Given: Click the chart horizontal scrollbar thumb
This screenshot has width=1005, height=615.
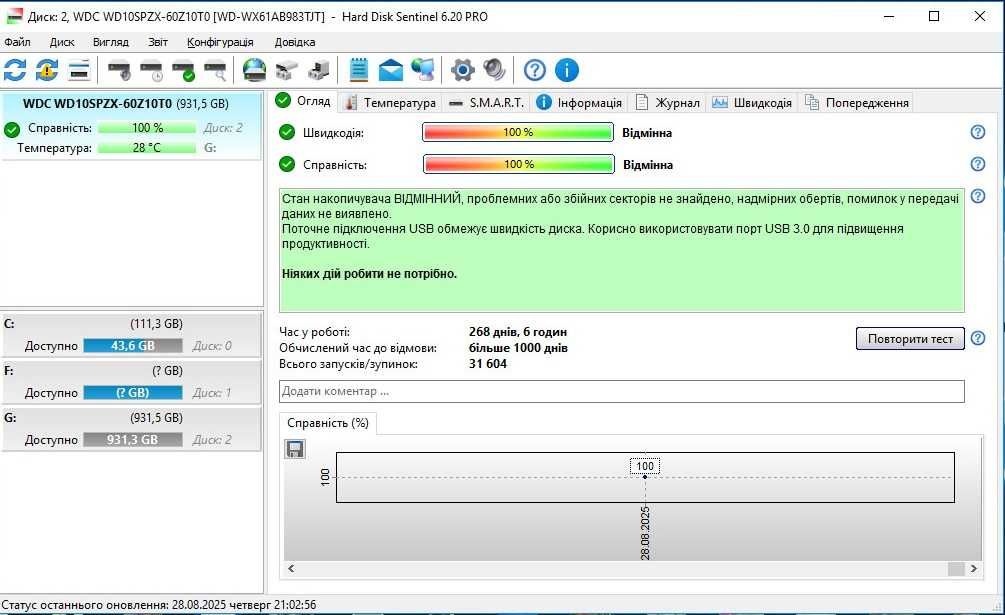Looking at the screenshot, I should [956, 568].
